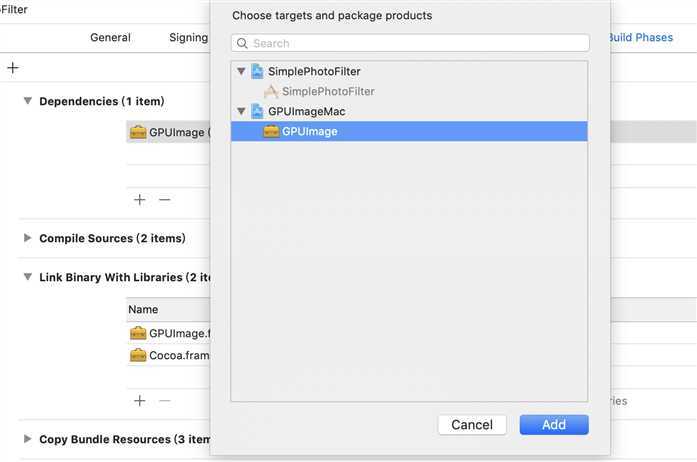Expand the Compile Sources section
The image size is (697, 462).
click(28, 238)
